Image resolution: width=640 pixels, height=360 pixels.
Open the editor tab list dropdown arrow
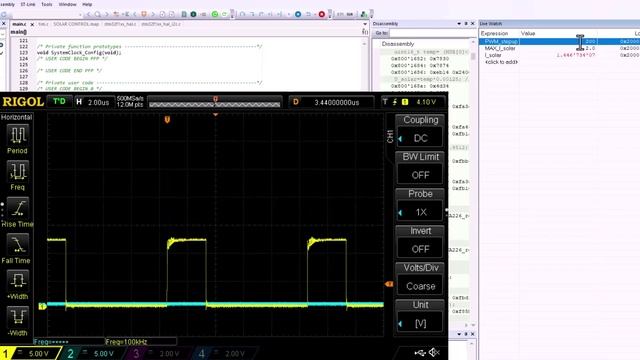[x=365, y=24]
